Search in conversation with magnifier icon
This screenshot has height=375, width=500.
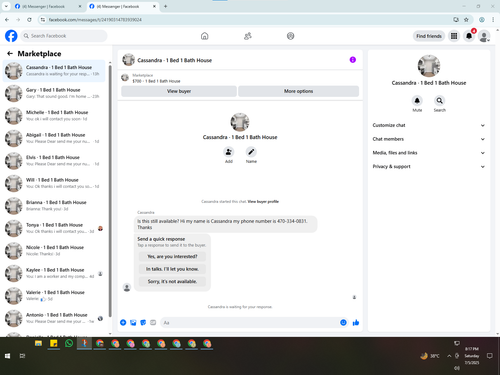pos(440,100)
